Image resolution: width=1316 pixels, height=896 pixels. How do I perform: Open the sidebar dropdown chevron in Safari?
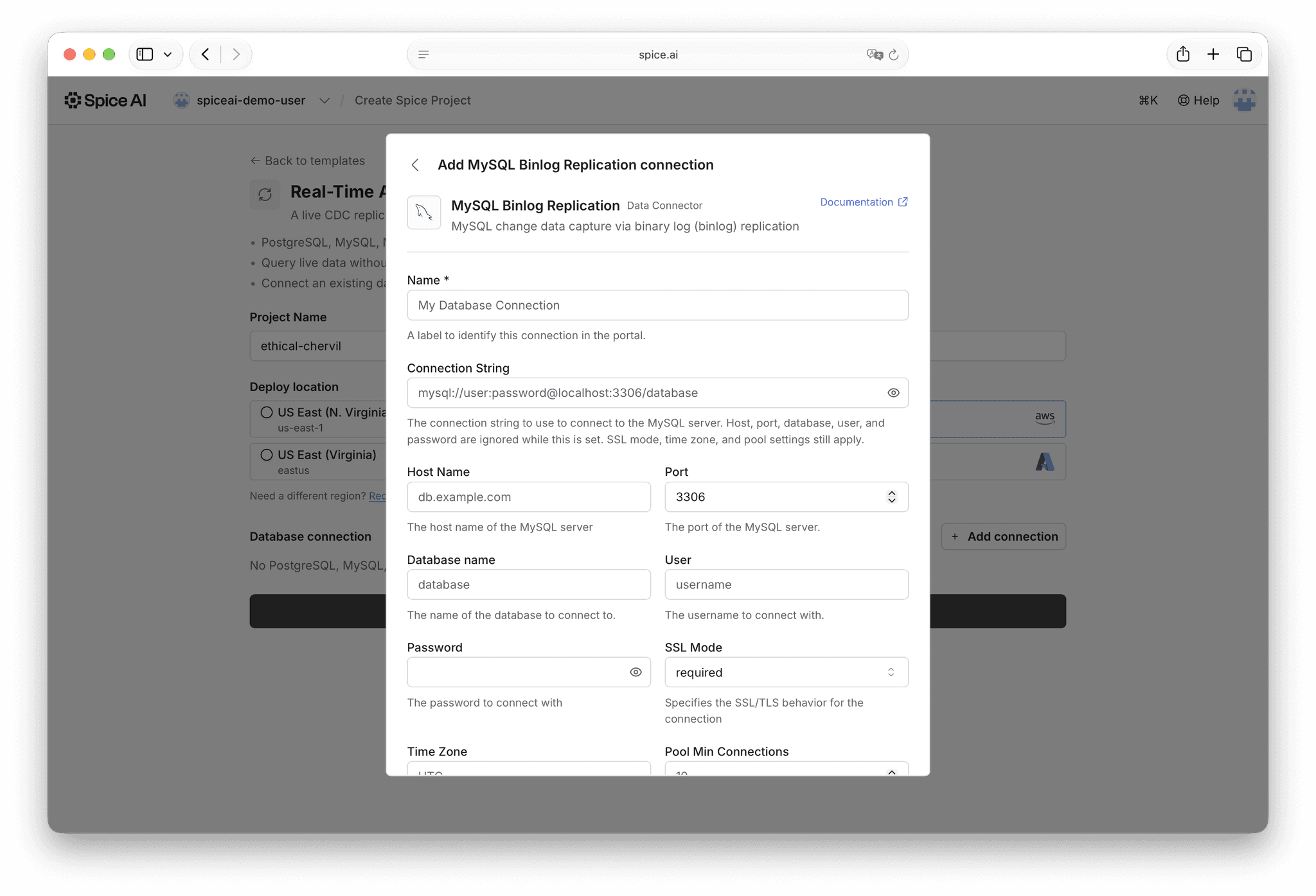[x=168, y=55]
